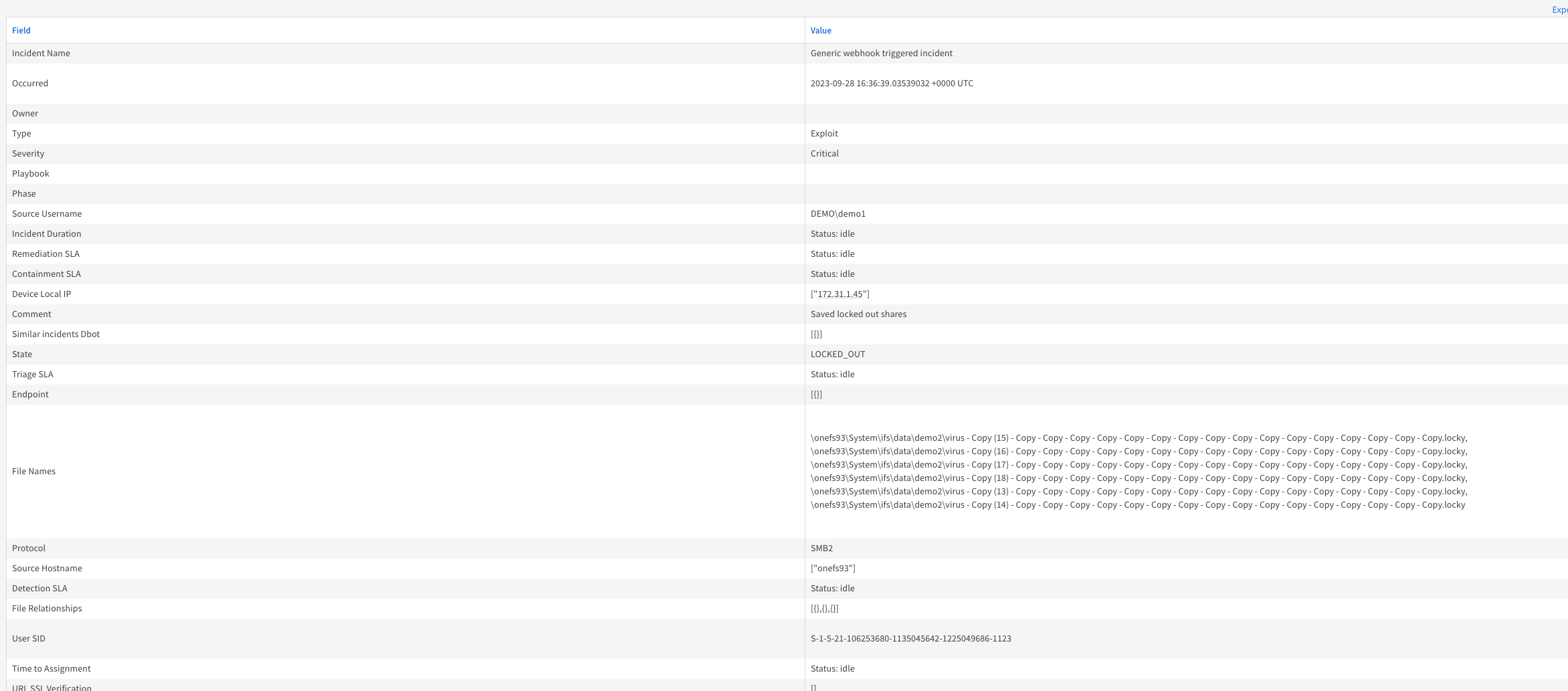Select the LOCKED_OUT state value
The width and height of the screenshot is (1568, 691).
pyautogui.click(x=838, y=354)
